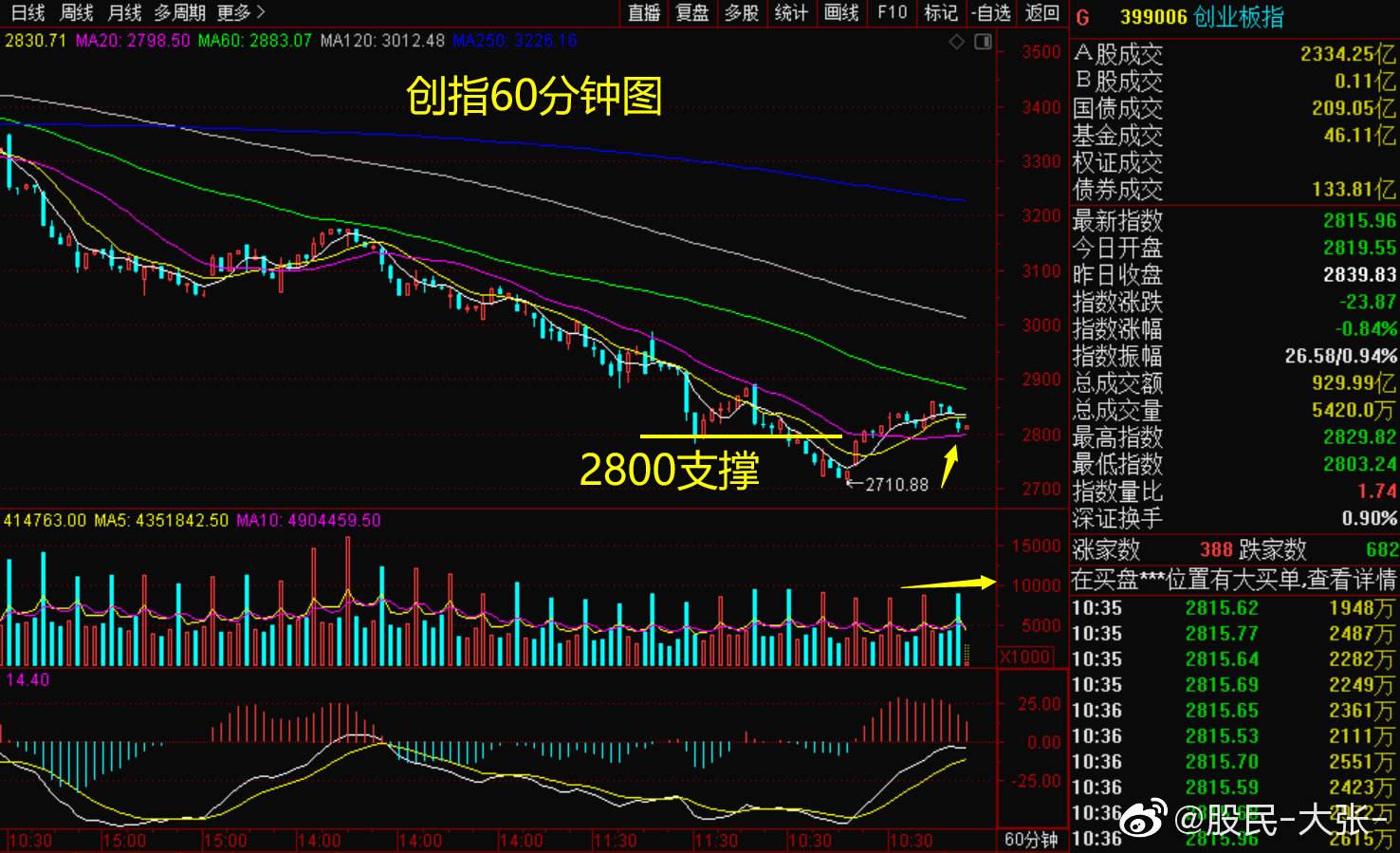Screen dimensions: 1400x853
Task: Click the volume MA10 indicator label
Action: coord(308,521)
